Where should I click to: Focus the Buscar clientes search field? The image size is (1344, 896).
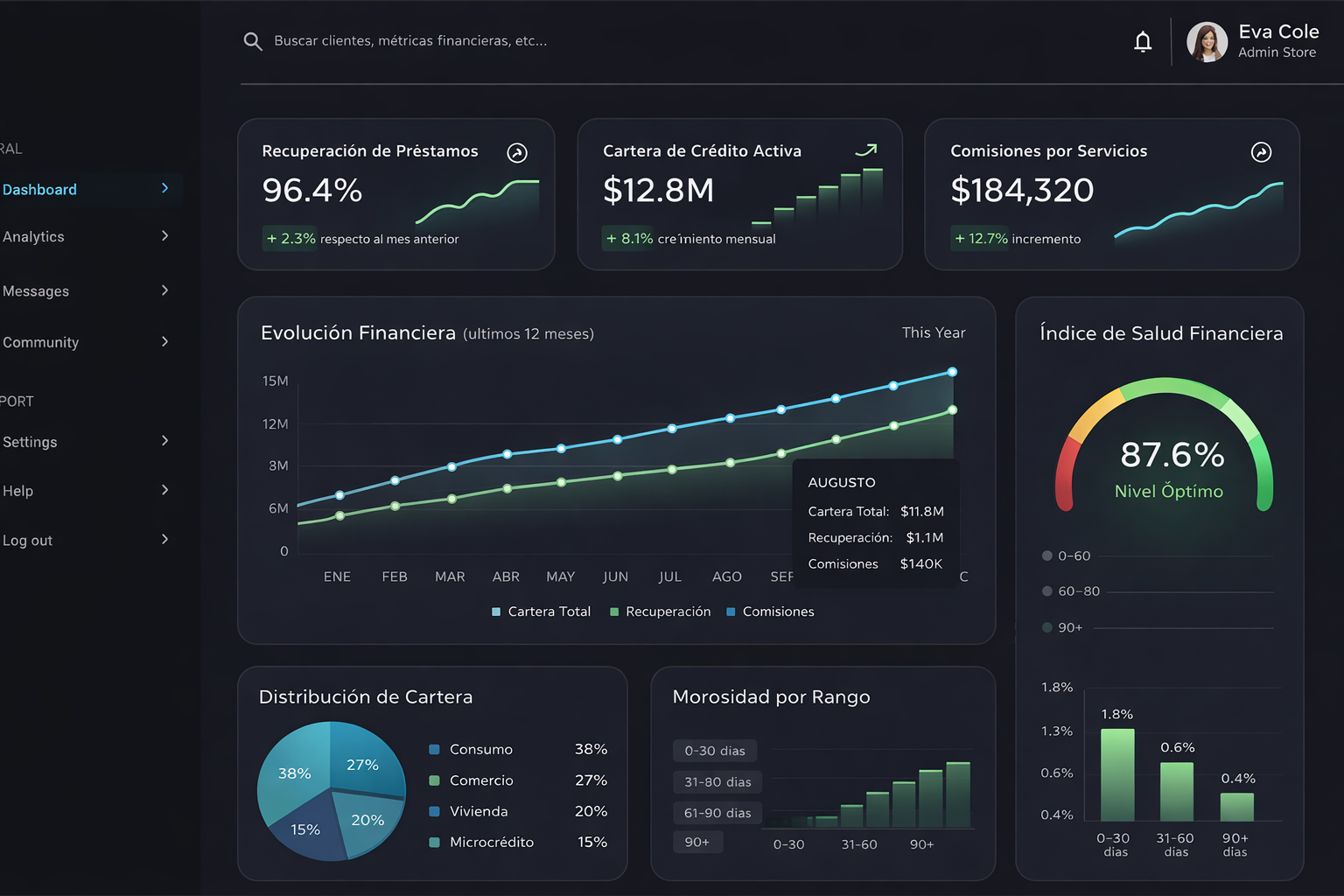(410, 41)
